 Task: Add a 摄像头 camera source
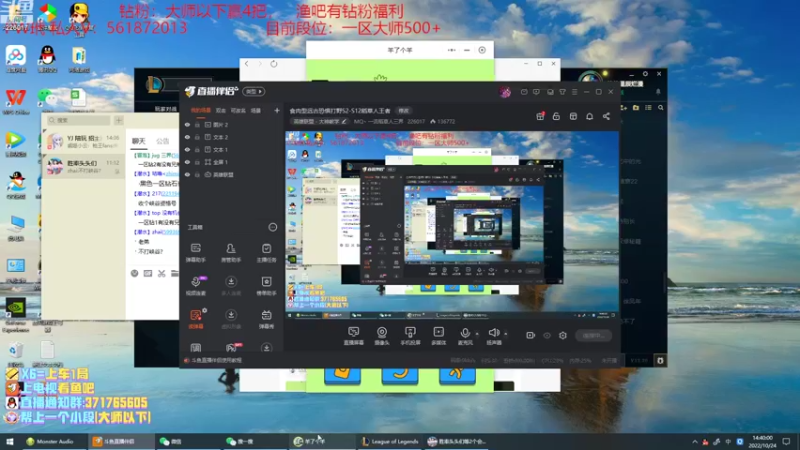(x=382, y=336)
